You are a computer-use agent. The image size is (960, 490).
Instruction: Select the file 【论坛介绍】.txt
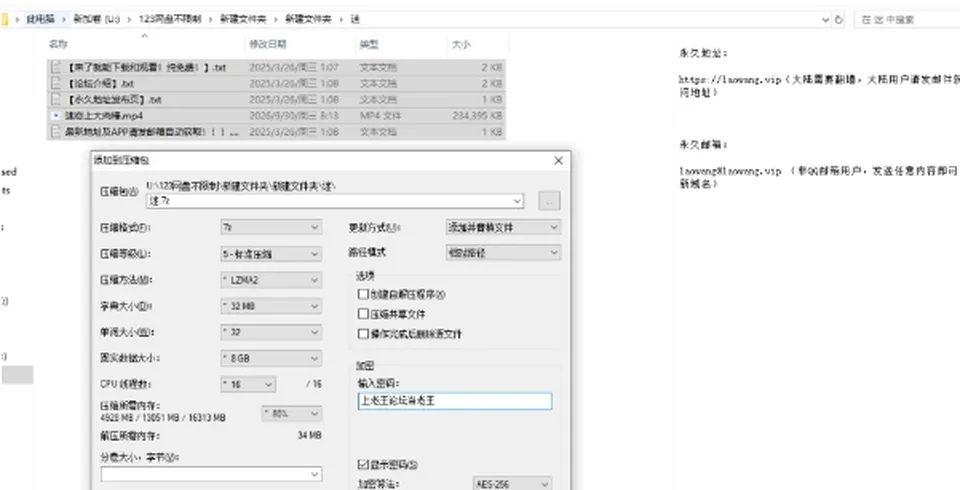coord(100,83)
